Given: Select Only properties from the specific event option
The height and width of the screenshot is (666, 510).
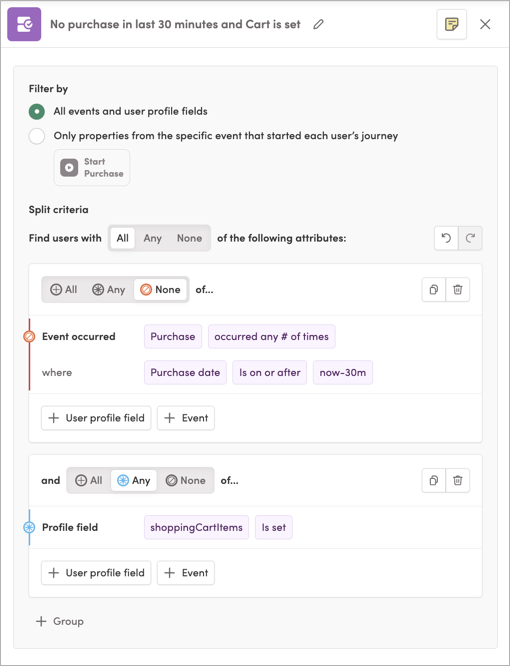Looking at the screenshot, I should (x=37, y=136).
